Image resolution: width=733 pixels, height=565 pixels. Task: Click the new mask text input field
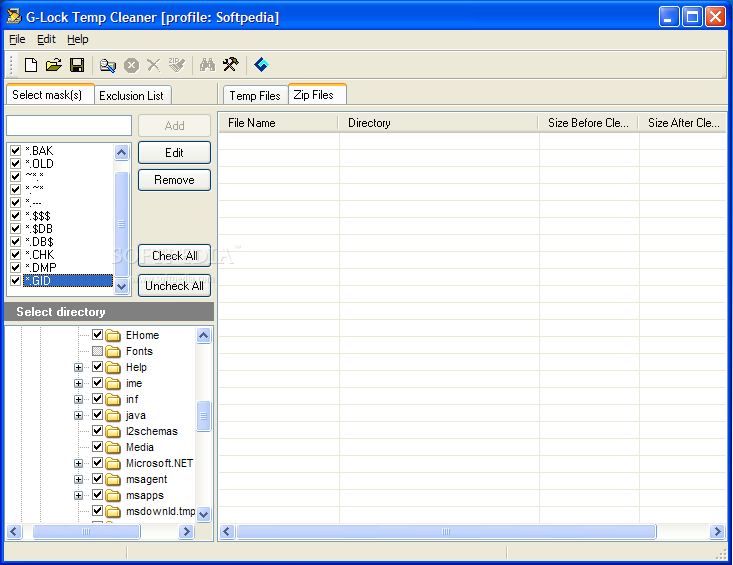(x=69, y=126)
